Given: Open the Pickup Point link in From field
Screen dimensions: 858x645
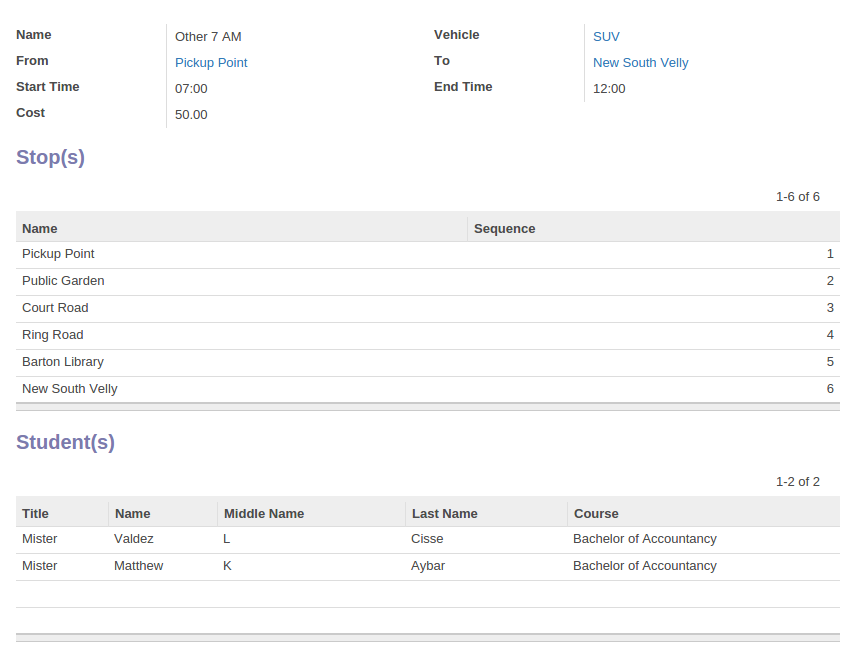Looking at the screenshot, I should (x=211, y=63).
